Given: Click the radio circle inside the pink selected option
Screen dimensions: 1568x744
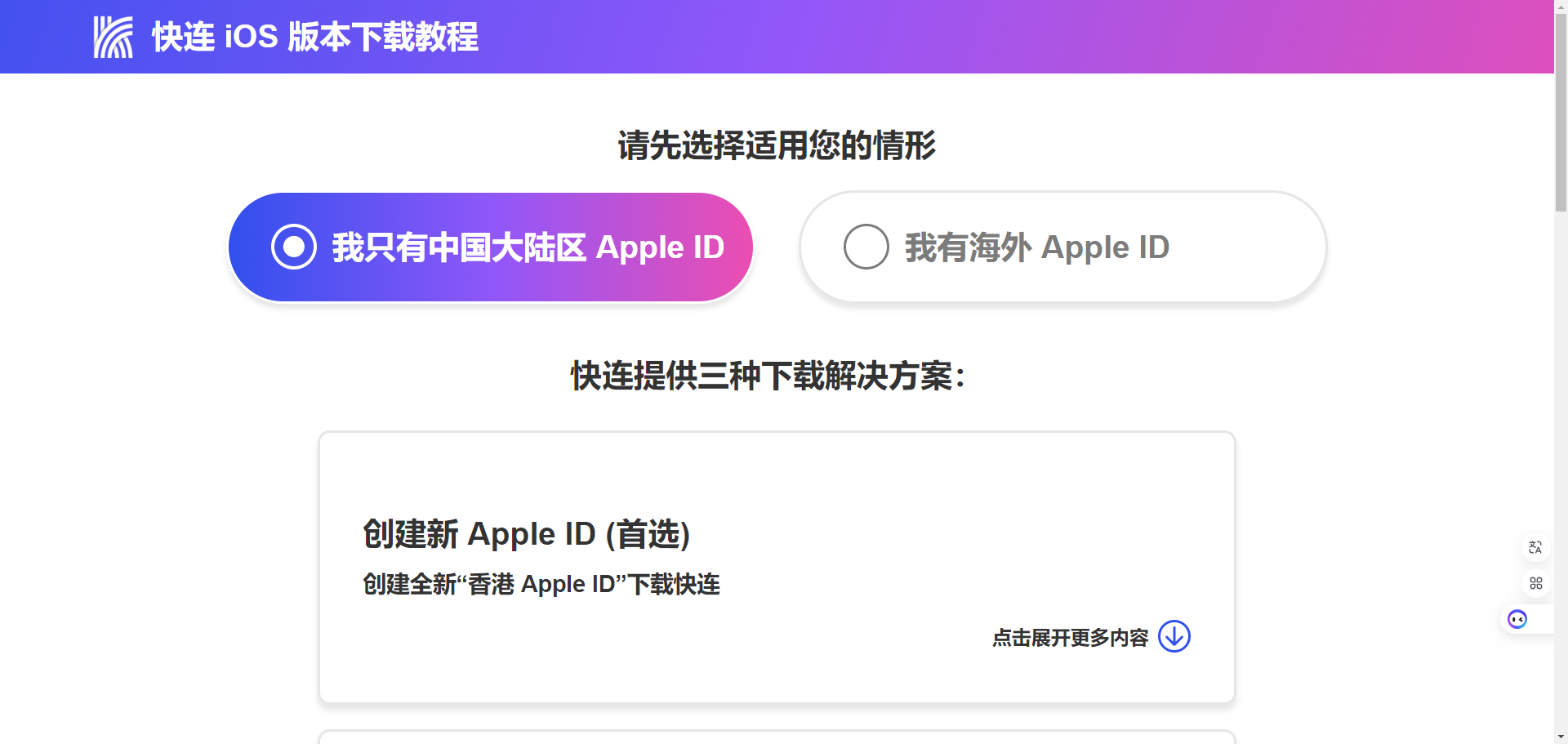Looking at the screenshot, I should 292,246.
